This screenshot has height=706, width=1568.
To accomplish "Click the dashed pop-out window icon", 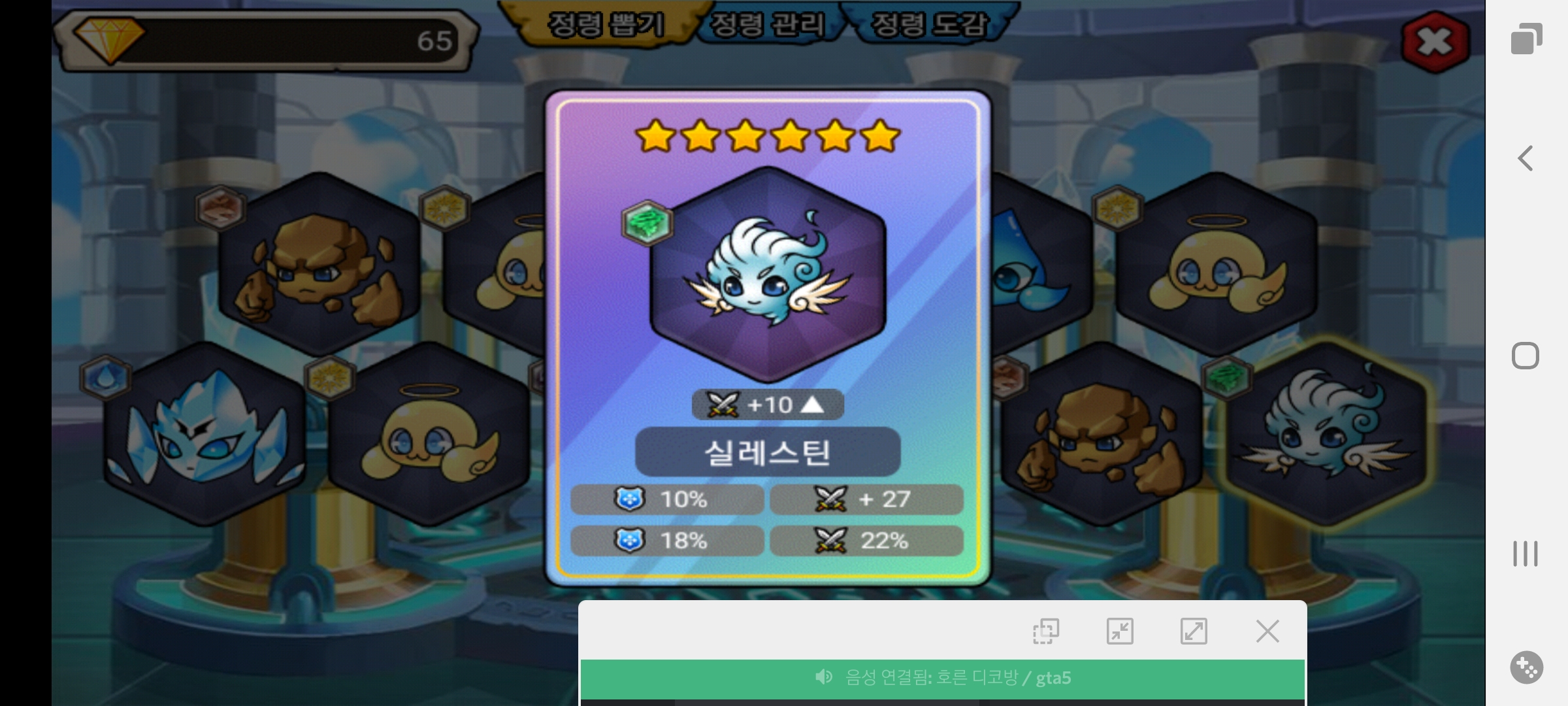I will (1045, 631).
